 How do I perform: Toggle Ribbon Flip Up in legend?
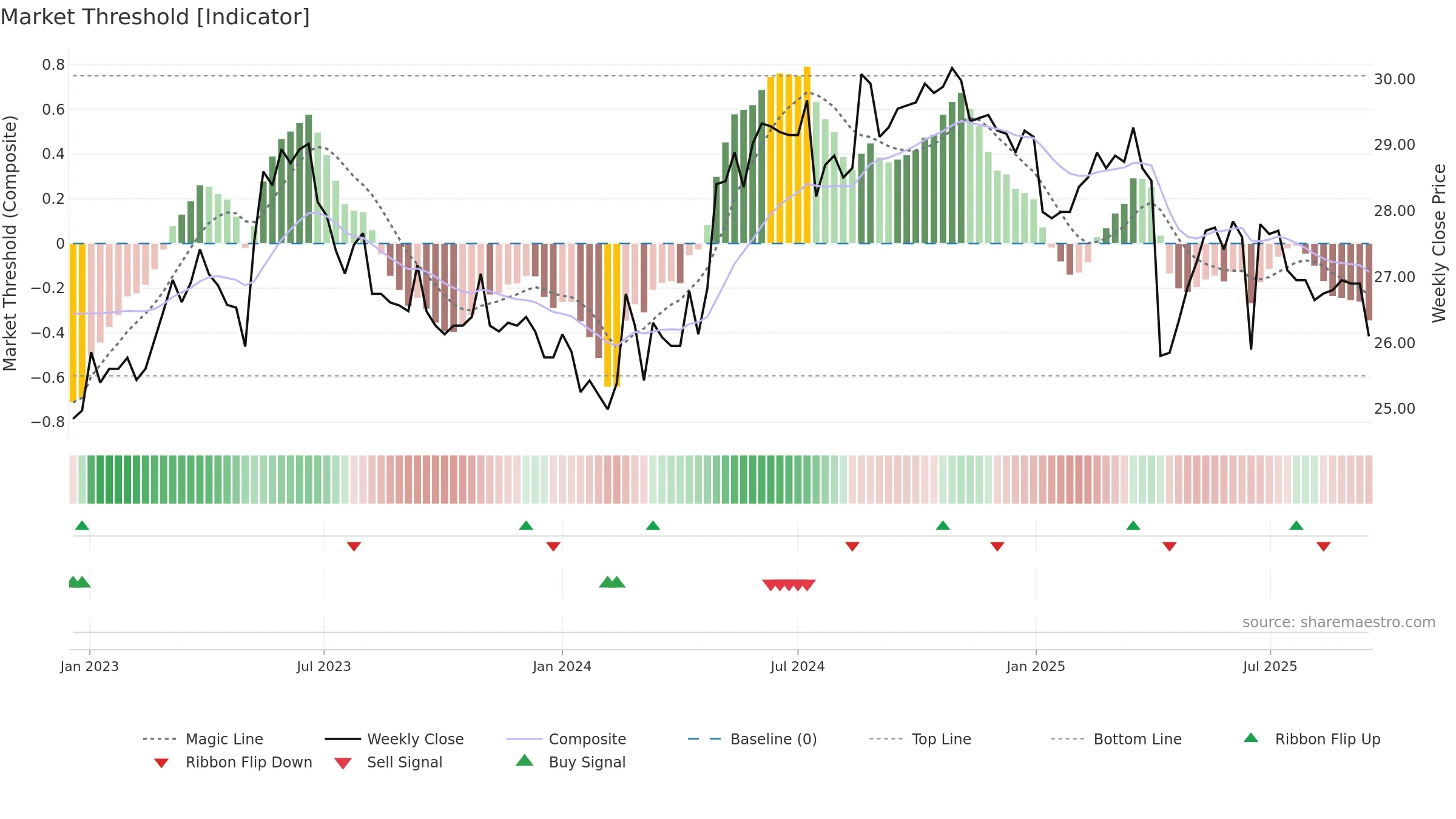tap(1312, 739)
